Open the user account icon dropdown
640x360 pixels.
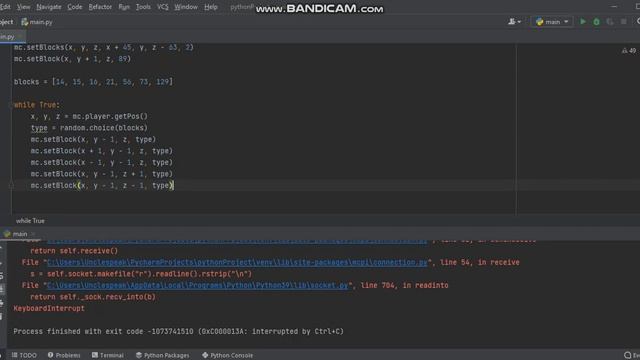tap(514, 22)
